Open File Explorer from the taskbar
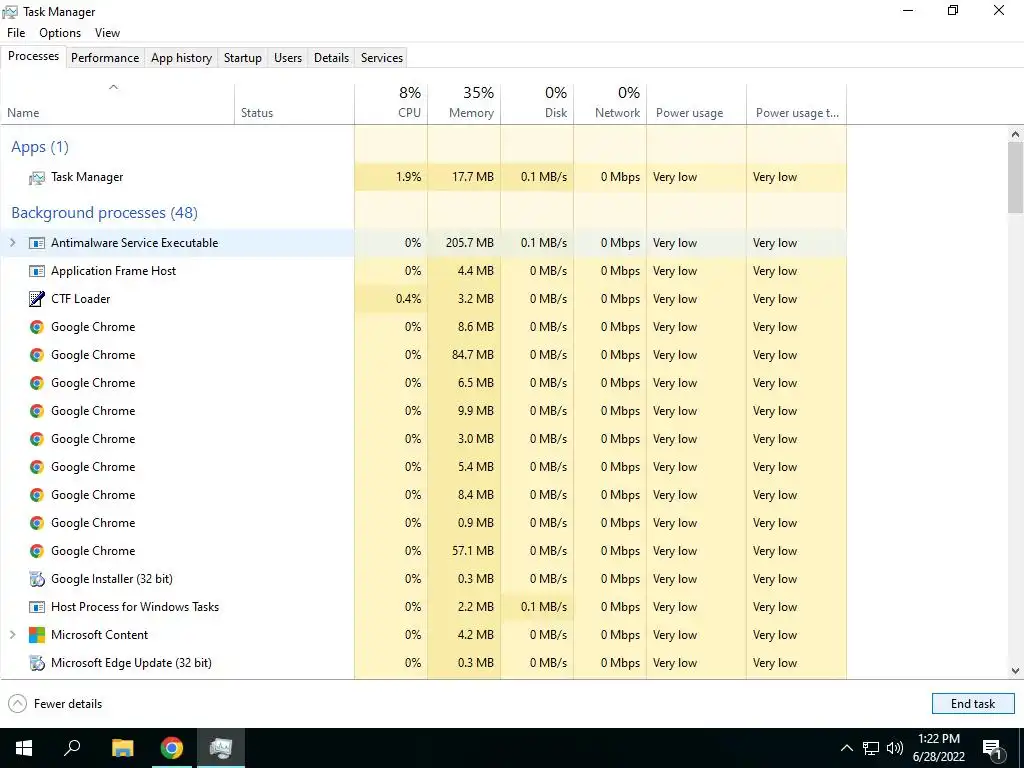This screenshot has width=1024, height=768. [x=122, y=748]
